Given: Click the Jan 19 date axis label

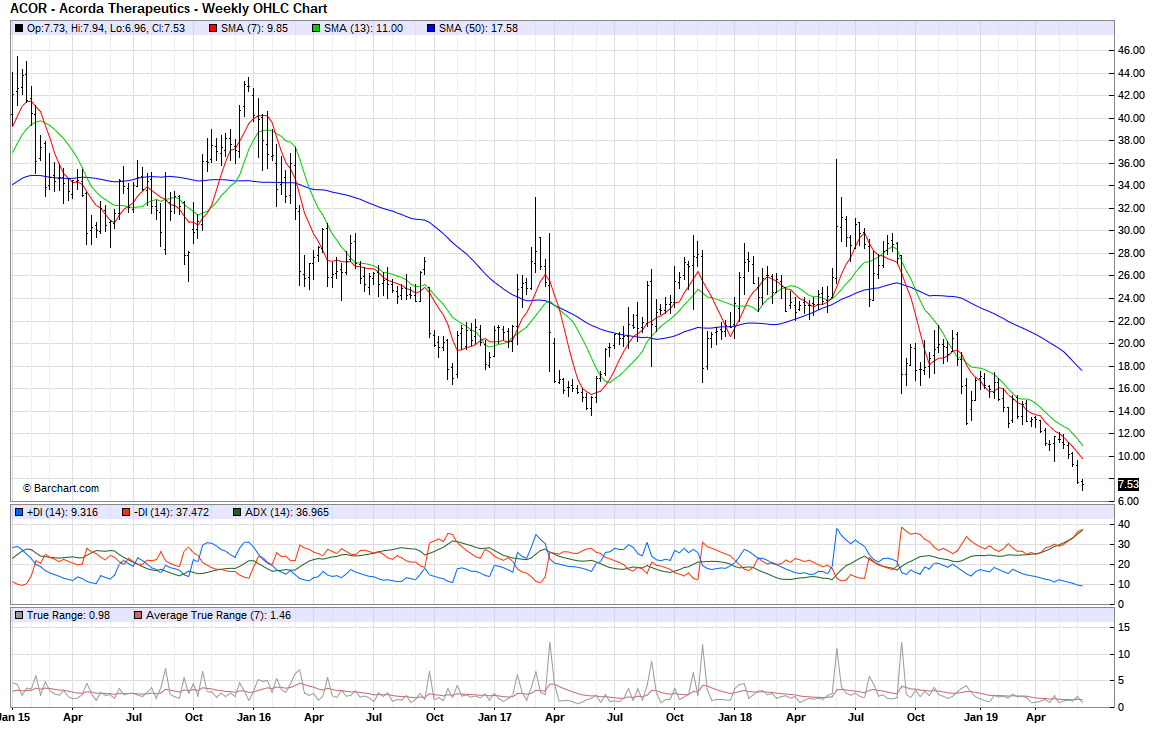Looking at the screenshot, I should [x=979, y=717].
